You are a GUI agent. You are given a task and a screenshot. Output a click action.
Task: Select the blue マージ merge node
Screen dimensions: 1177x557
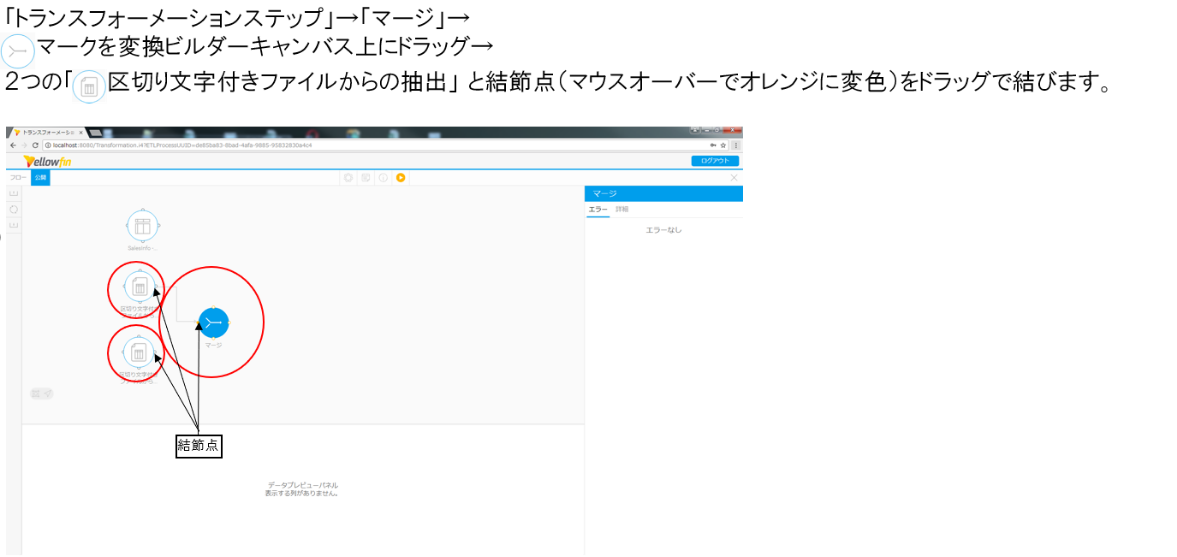[x=213, y=323]
